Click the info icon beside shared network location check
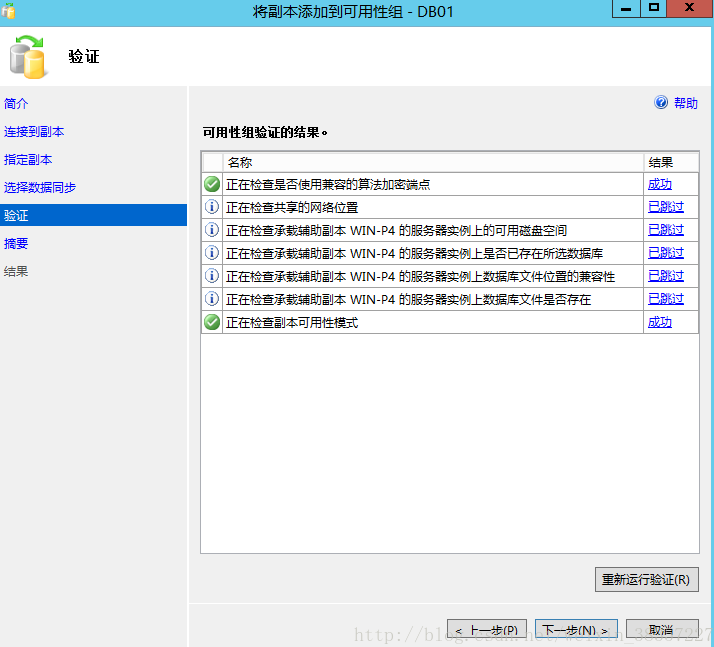 click(x=212, y=207)
